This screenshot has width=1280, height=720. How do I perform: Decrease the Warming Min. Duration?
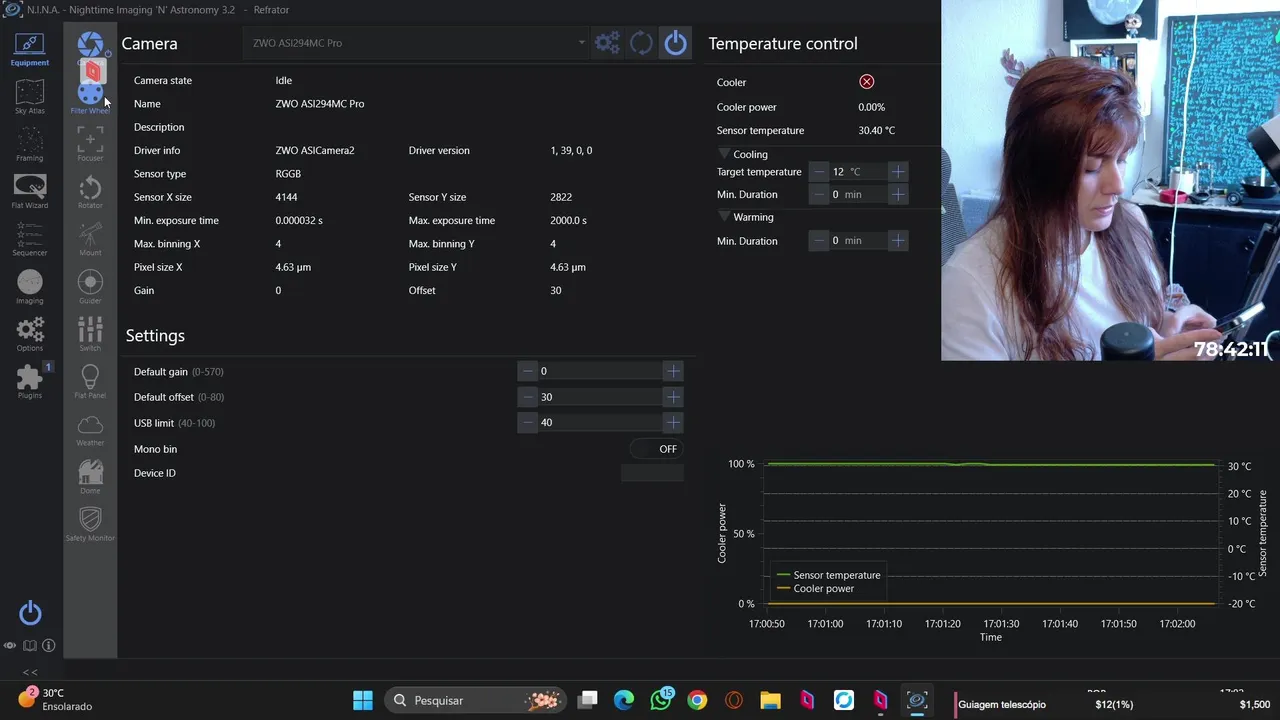pyautogui.click(x=819, y=241)
